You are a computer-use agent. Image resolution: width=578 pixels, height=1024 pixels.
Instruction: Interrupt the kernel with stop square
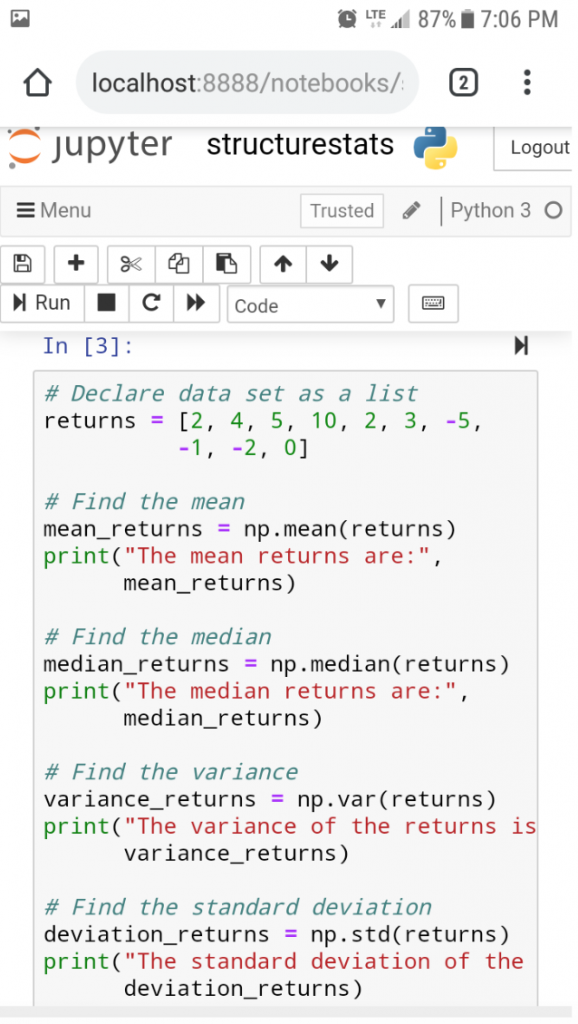(x=106, y=303)
